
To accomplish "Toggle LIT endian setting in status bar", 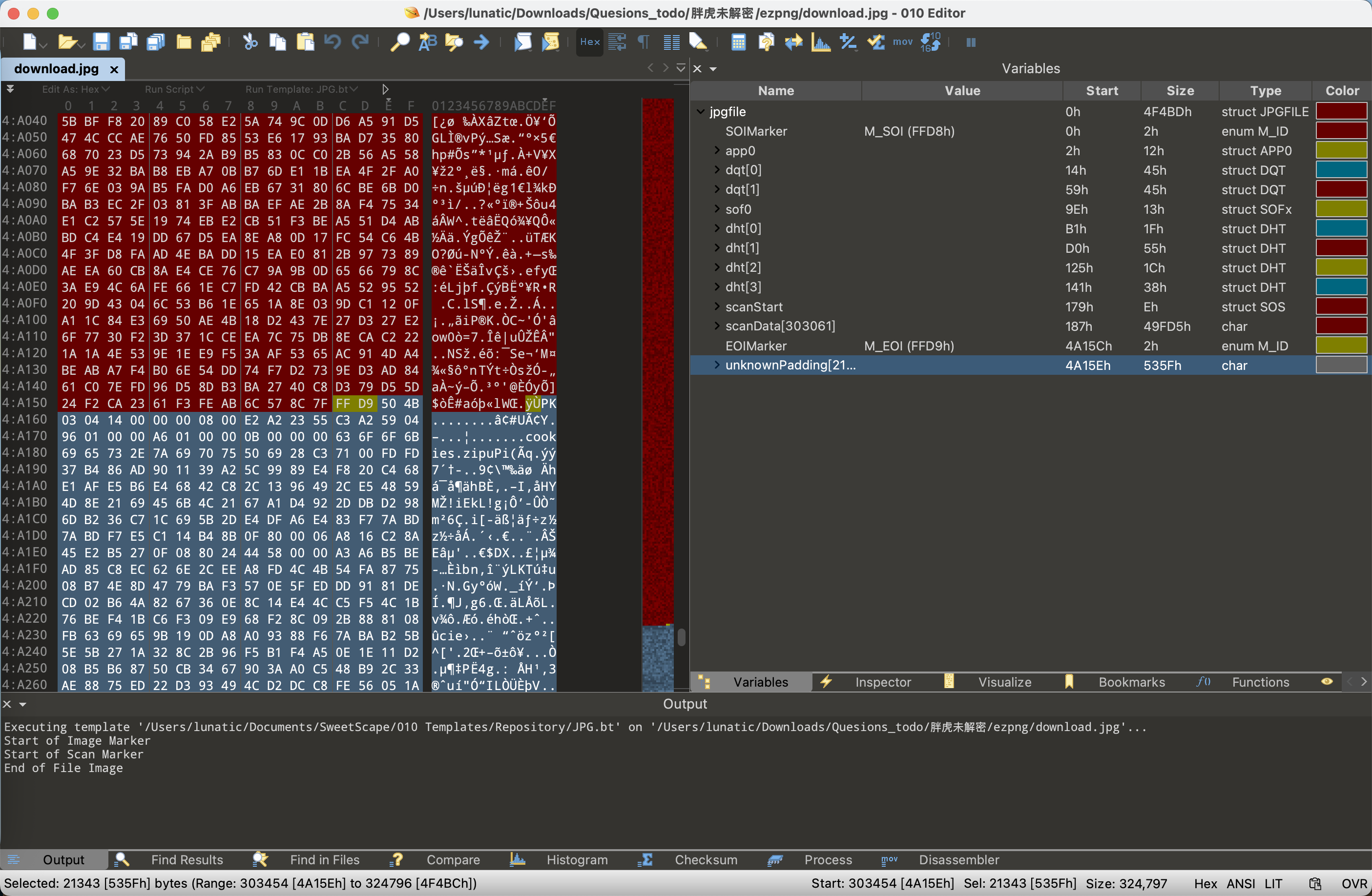I will tap(1273, 883).
